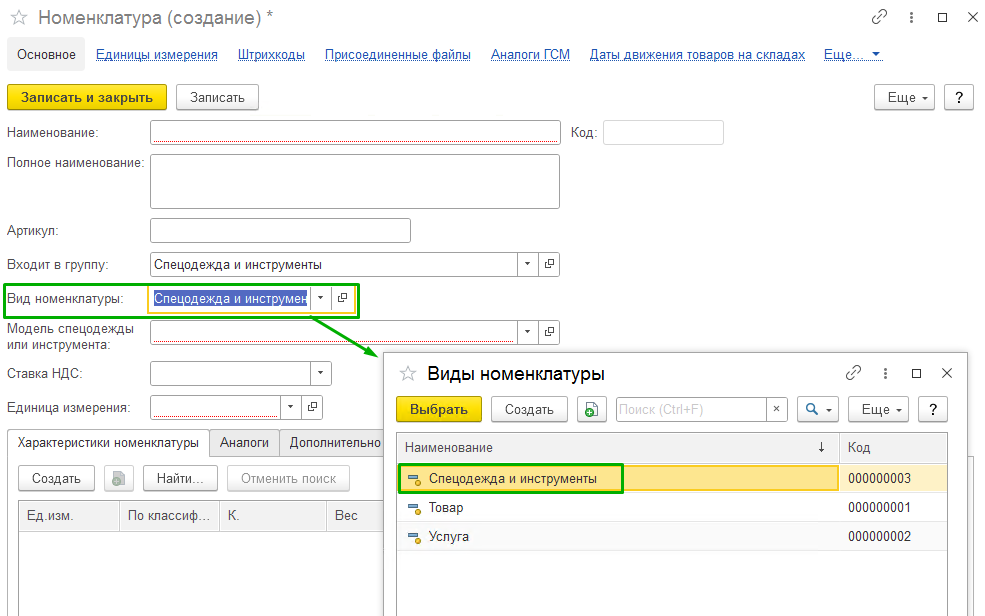Copy link icon in main window header
985x616 pixels.
point(879,17)
